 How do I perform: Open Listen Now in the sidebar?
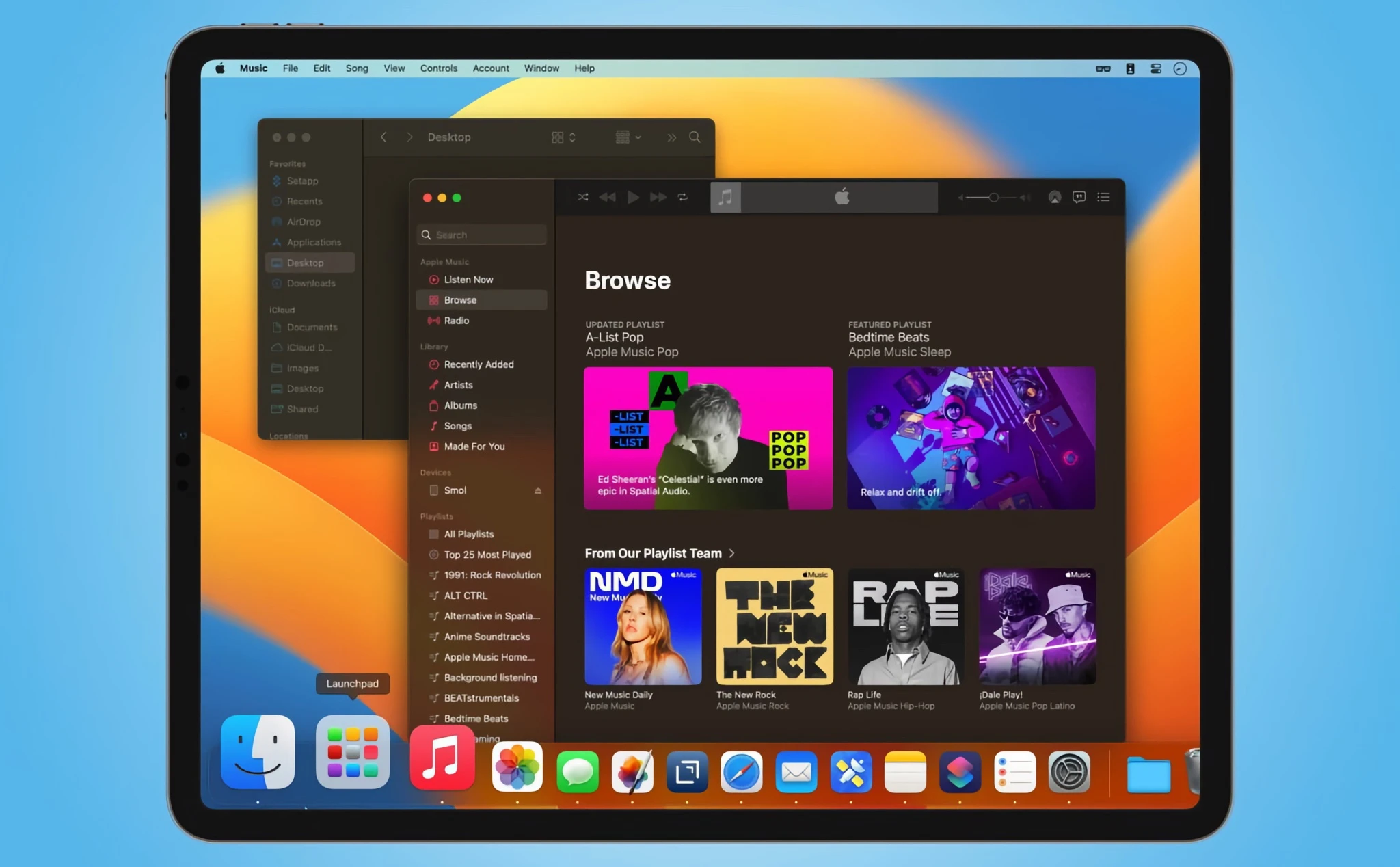tap(481, 280)
